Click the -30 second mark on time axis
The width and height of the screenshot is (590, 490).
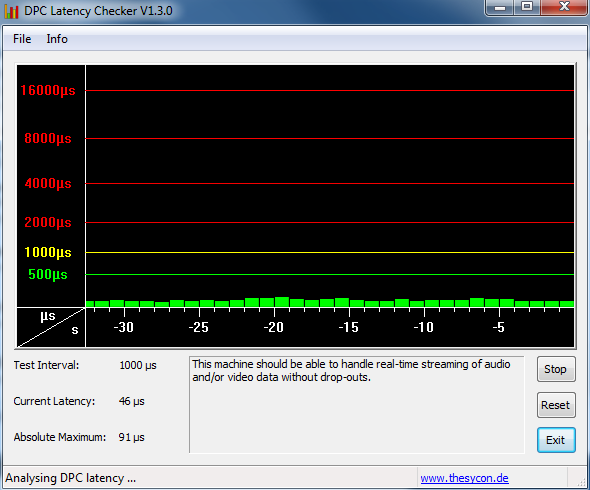pos(123,327)
